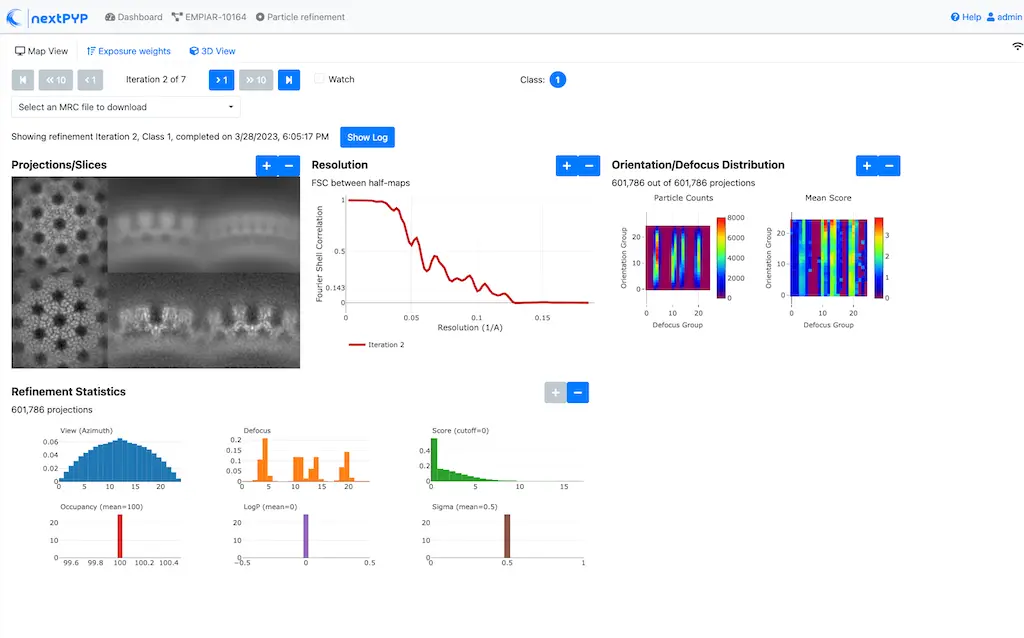
Task: Shrink the Orientation/Defocus Distribution panel
Action: tap(890, 166)
